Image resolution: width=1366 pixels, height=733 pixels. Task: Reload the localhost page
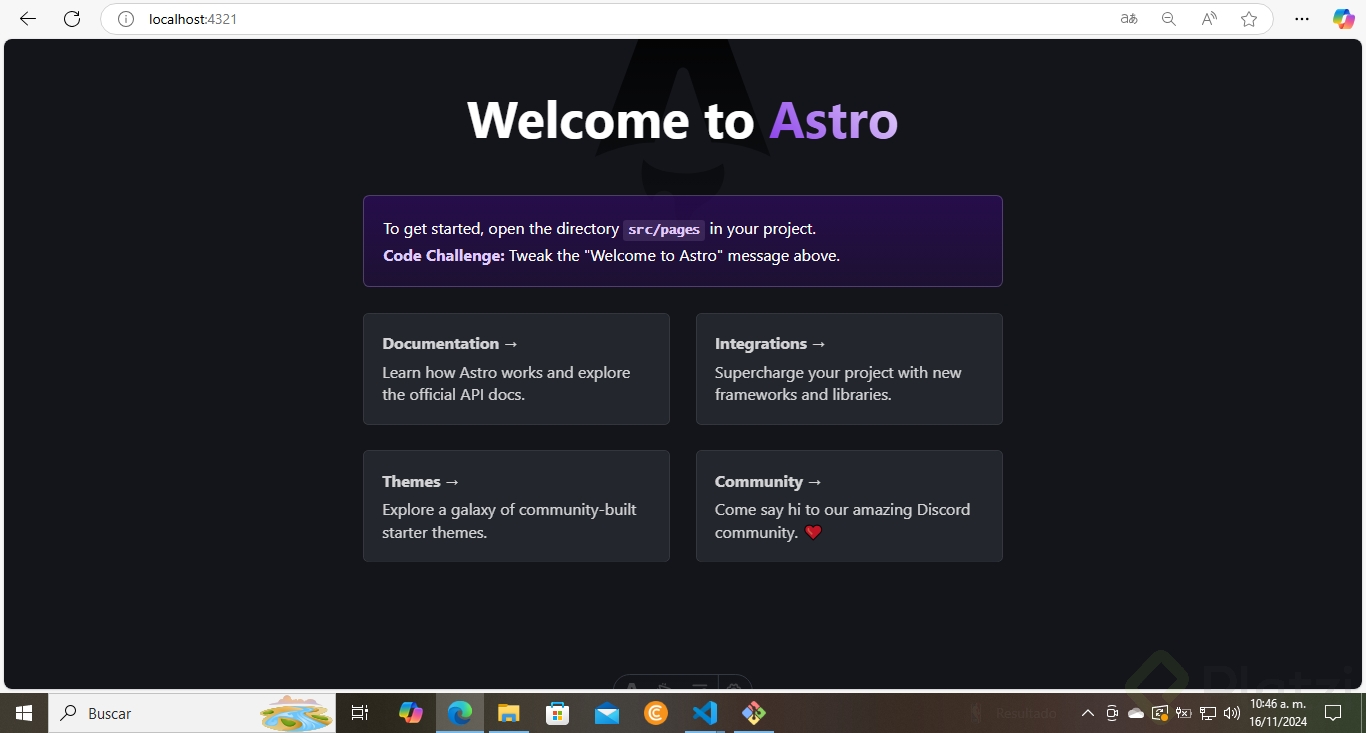tap(72, 19)
